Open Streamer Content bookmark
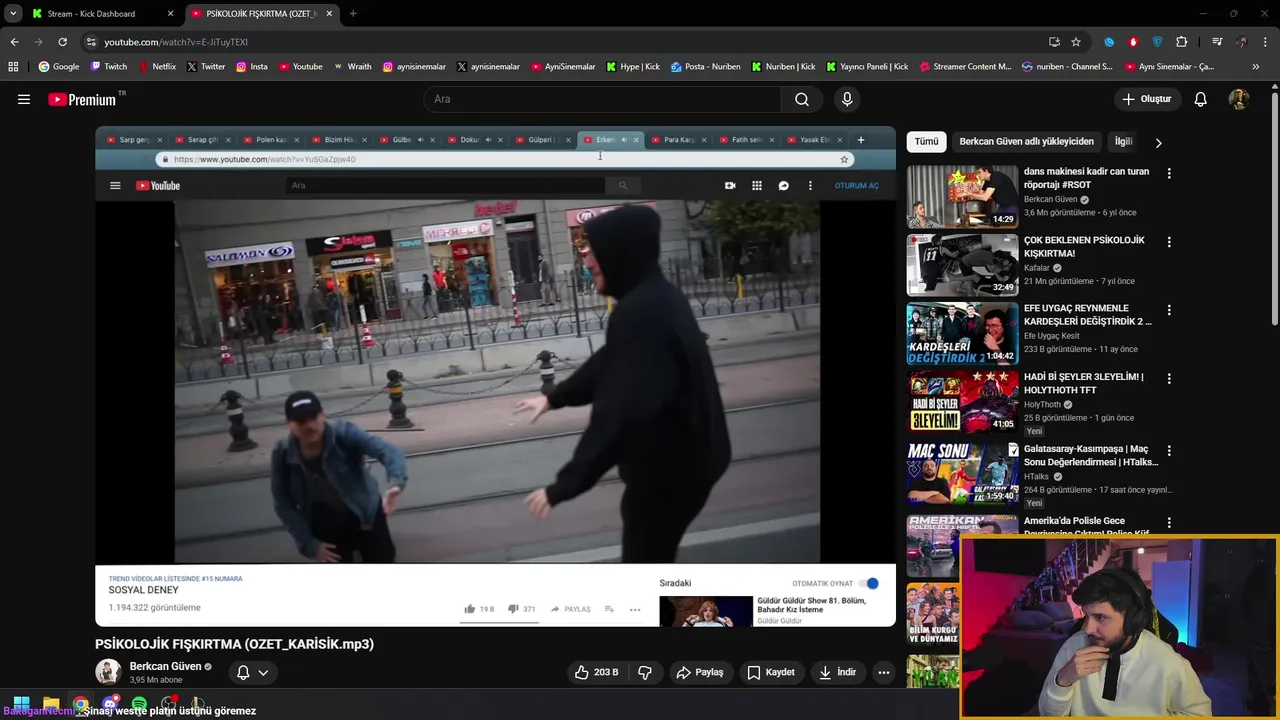The height and width of the screenshot is (720, 1280). pos(965,67)
